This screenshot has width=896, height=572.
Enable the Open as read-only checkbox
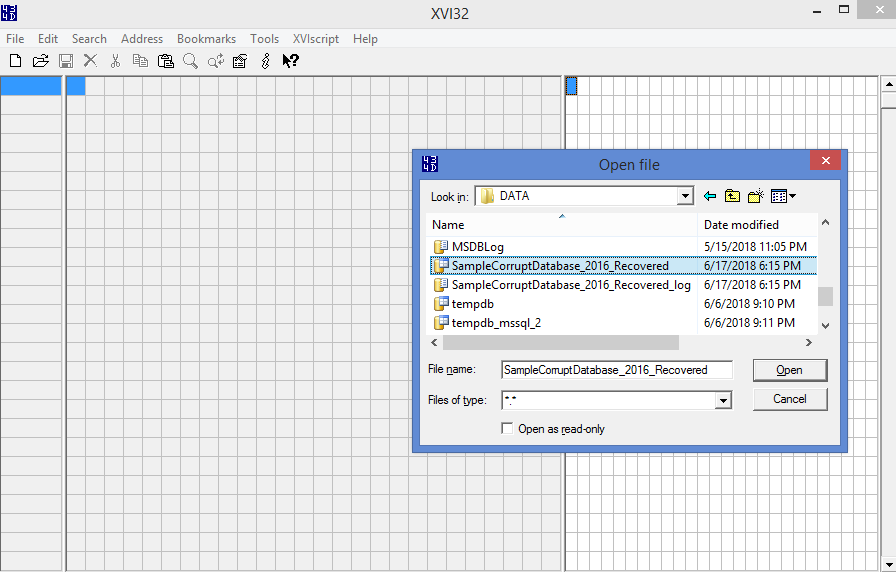507,429
